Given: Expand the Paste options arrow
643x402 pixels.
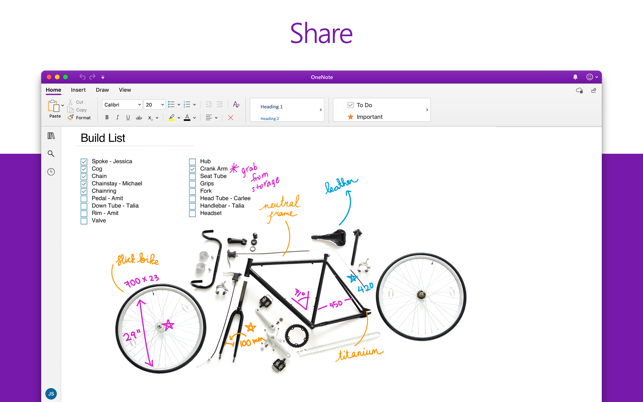Looking at the screenshot, I should pos(62,106).
